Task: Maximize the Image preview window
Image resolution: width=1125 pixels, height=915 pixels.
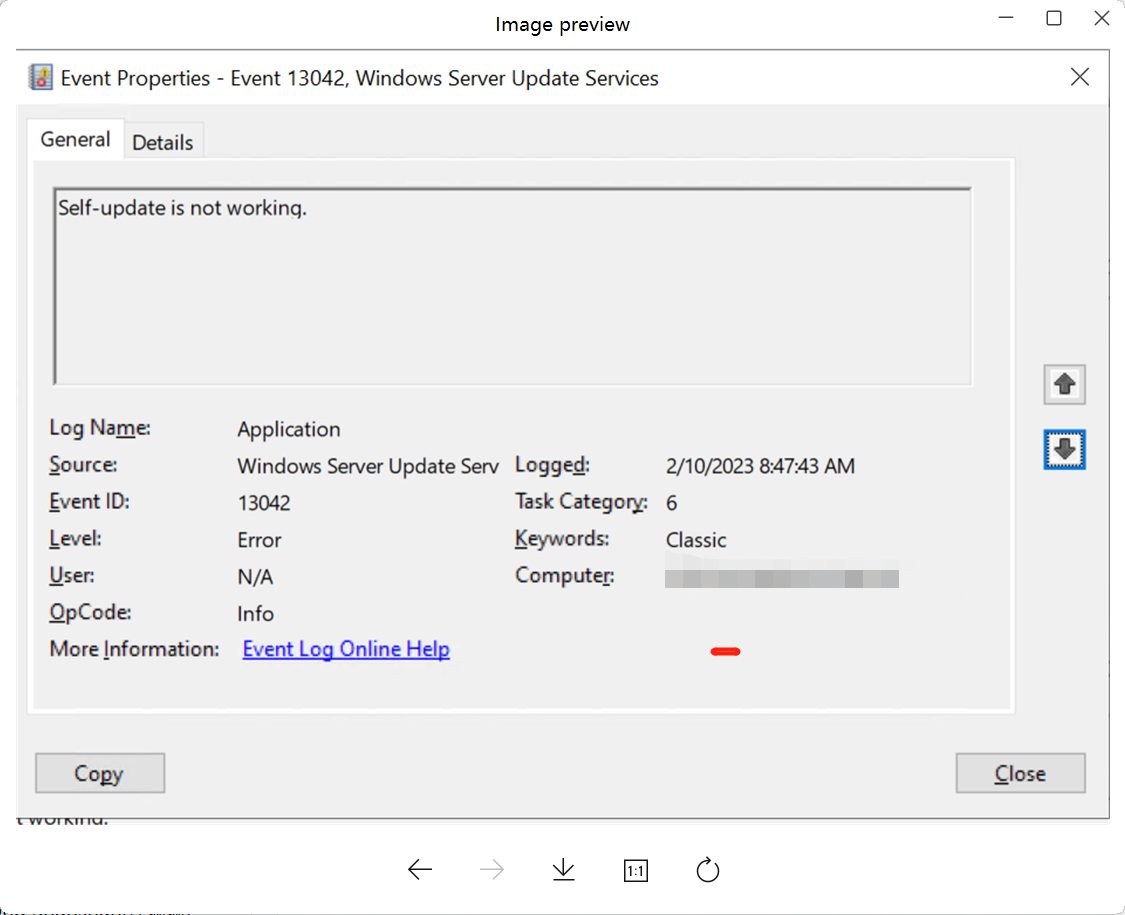Action: point(1054,18)
